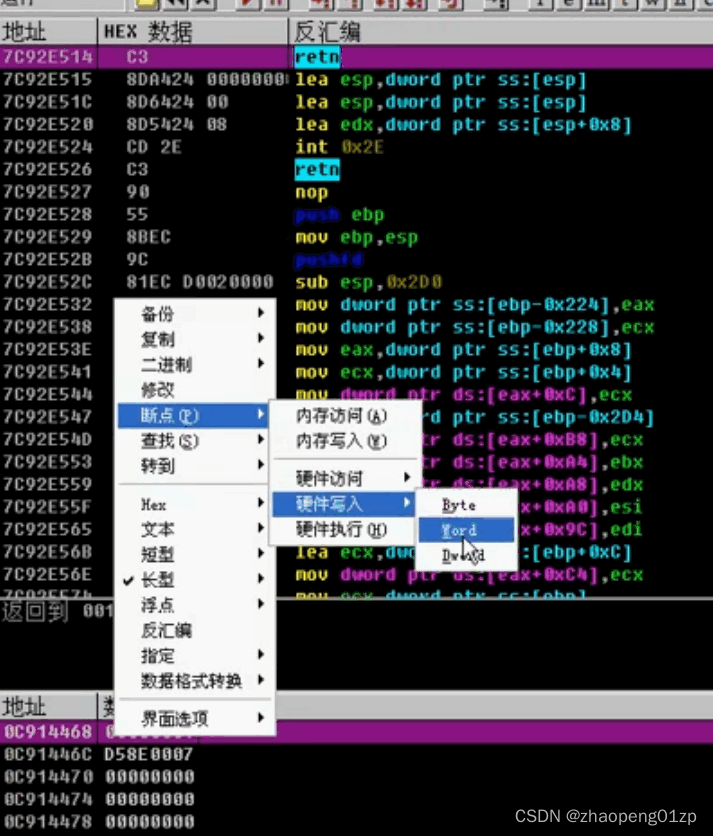
Task: Open the 数据格式转换 submenu
Action: coord(195,681)
